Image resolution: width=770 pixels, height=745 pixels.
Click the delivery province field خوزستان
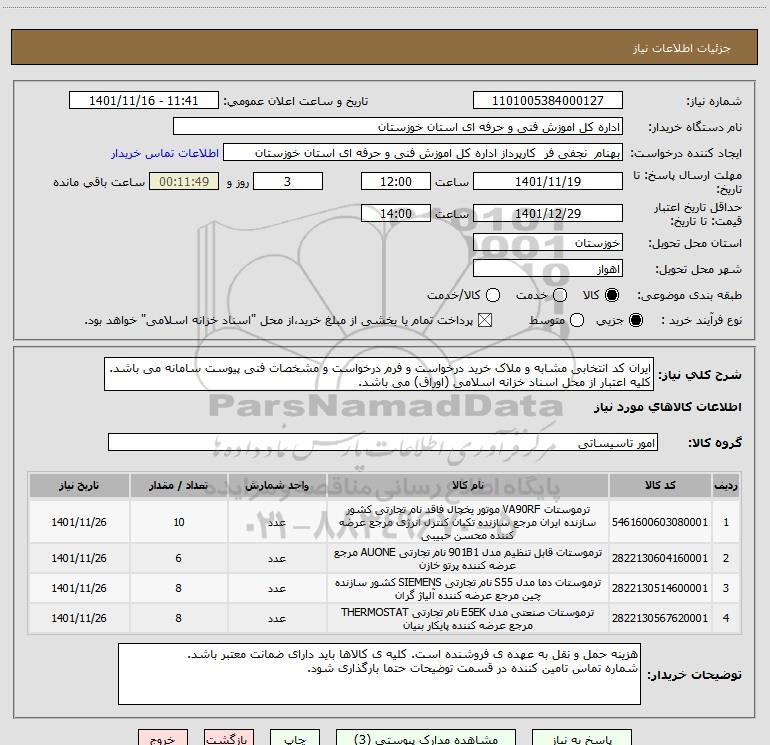(548, 242)
